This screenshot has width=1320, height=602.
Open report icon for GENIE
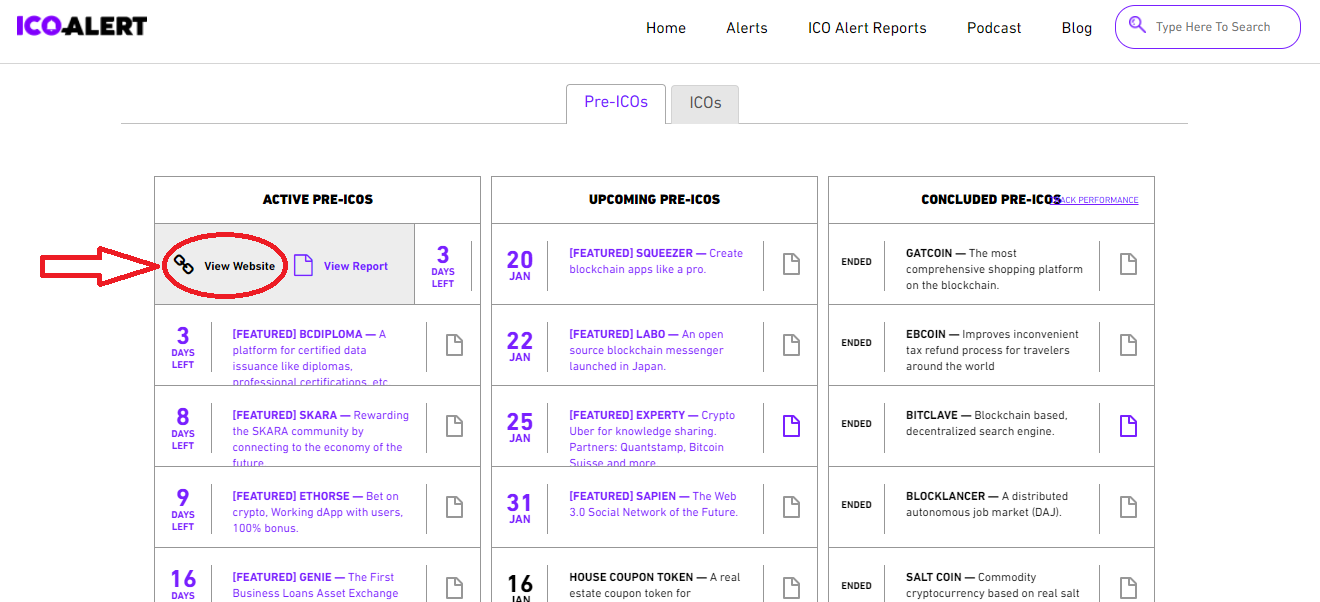454,588
